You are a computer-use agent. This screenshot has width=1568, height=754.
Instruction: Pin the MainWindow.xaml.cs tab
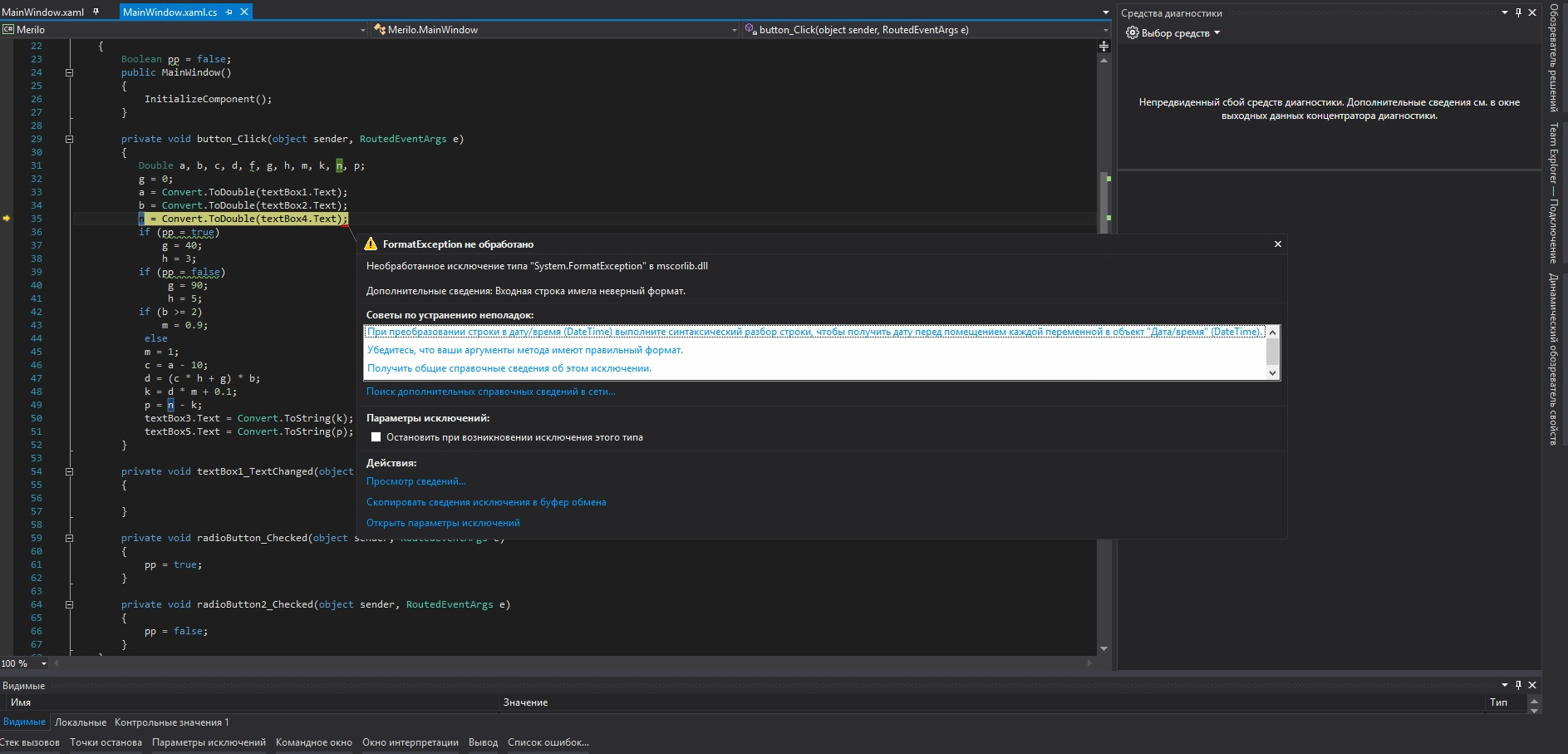pos(230,12)
